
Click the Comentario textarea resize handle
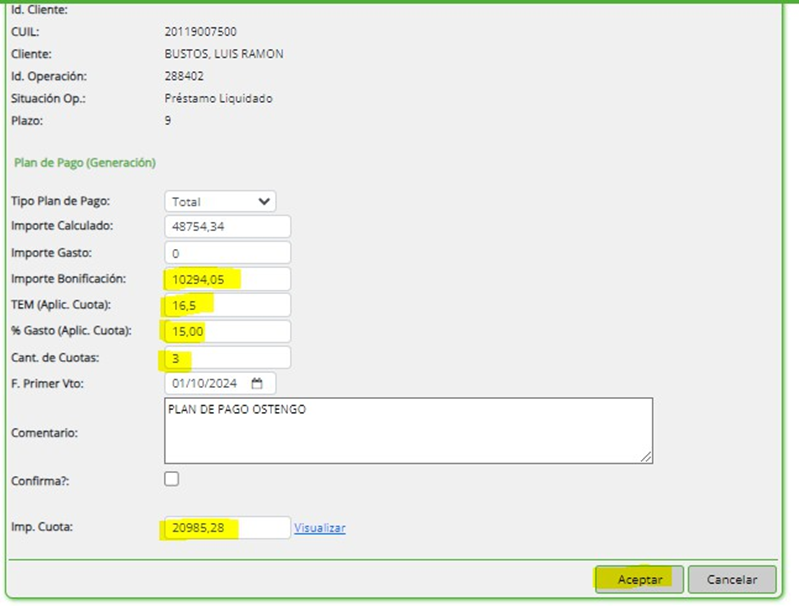click(x=646, y=456)
